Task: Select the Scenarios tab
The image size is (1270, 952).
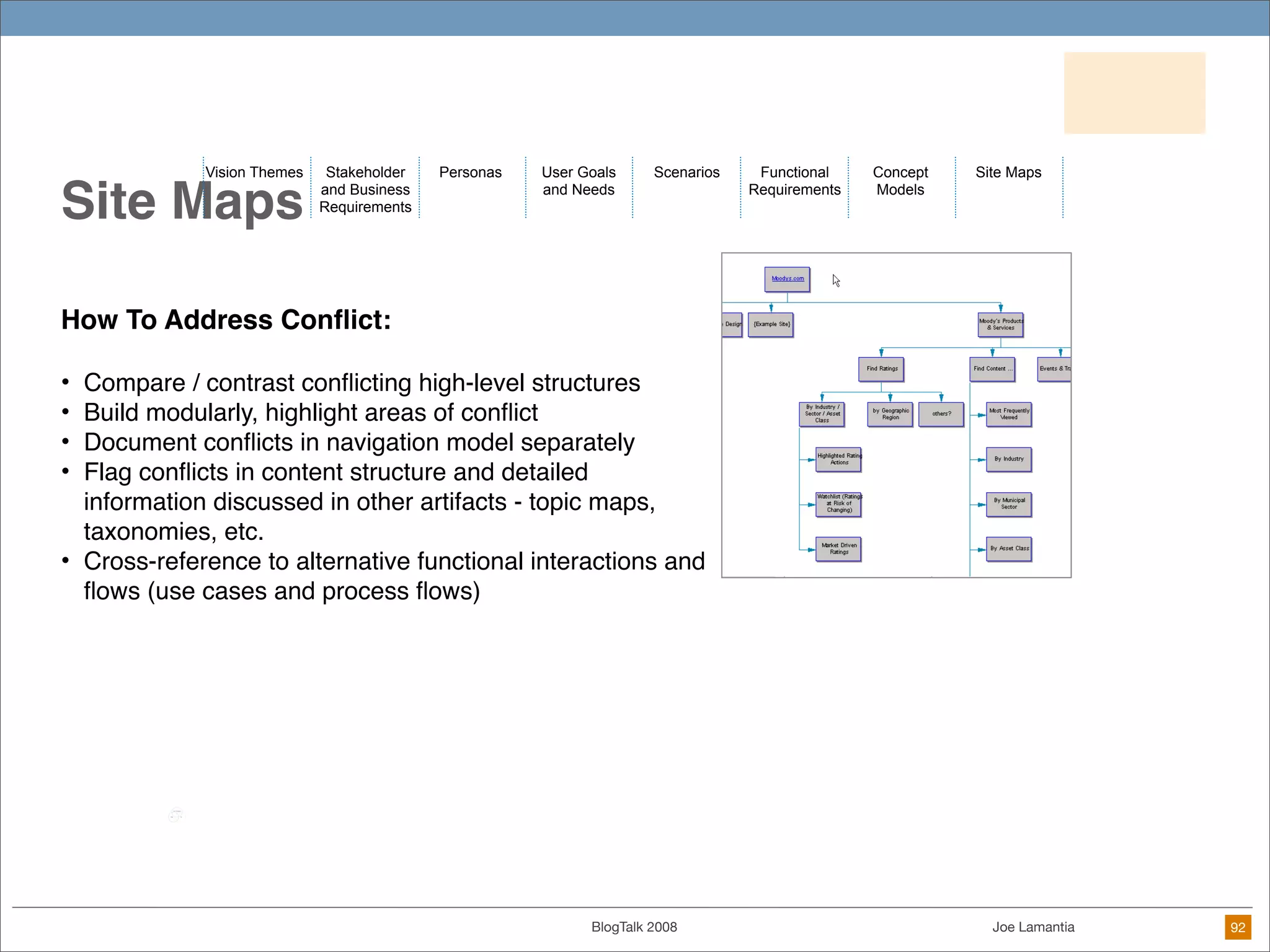Action: coord(686,172)
